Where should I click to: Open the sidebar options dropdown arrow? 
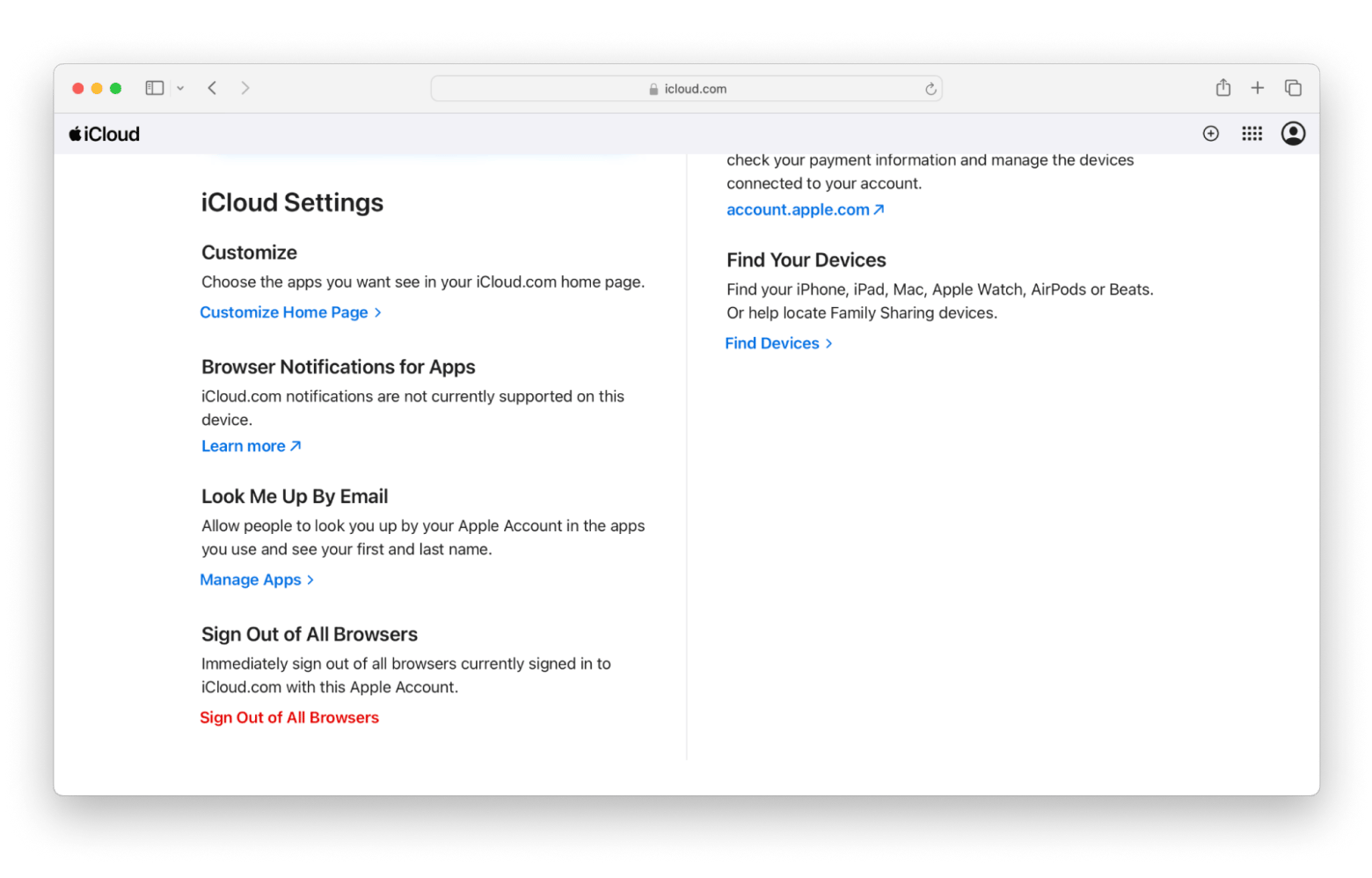tap(180, 88)
